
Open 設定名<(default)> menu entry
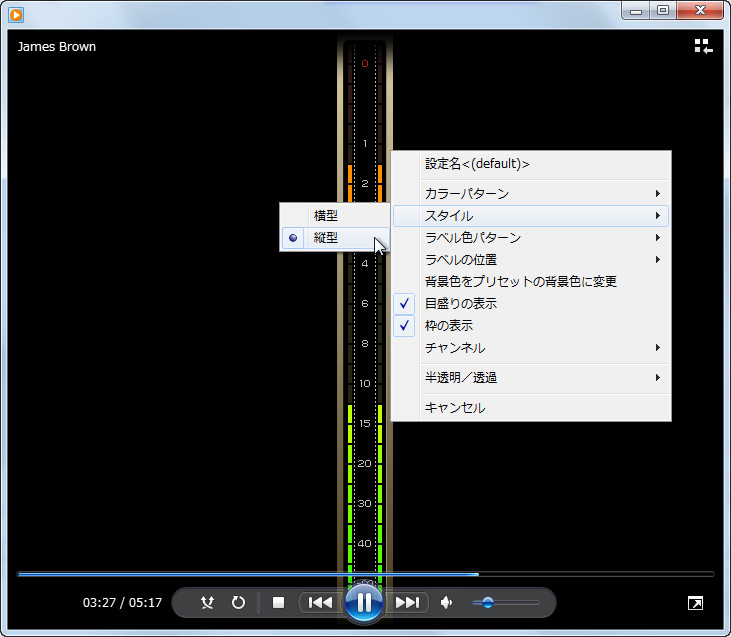coord(531,164)
